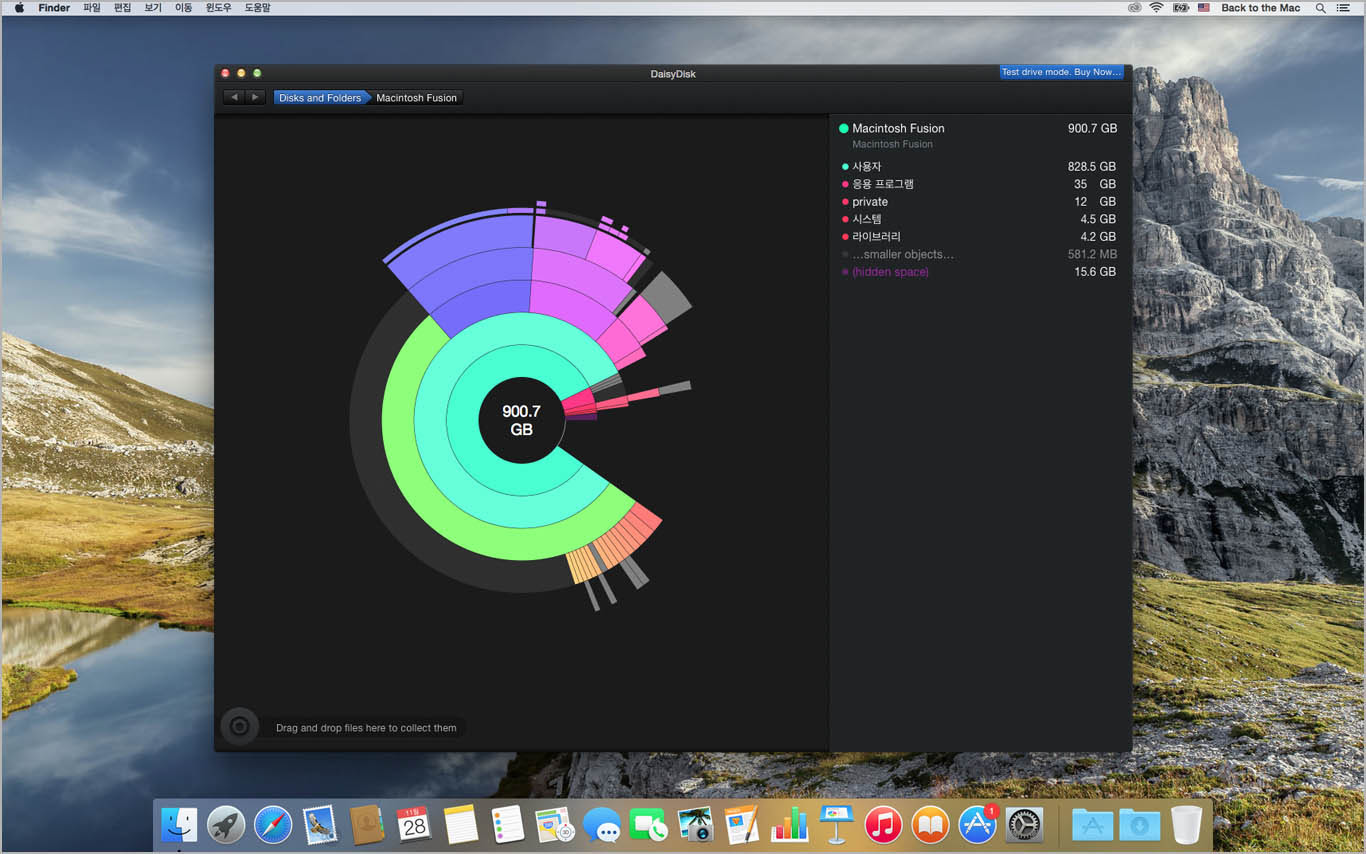1366x854 pixels.
Task: Open Spotlight search magnifier
Action: pyautogui.click(x=1320, y=8)
